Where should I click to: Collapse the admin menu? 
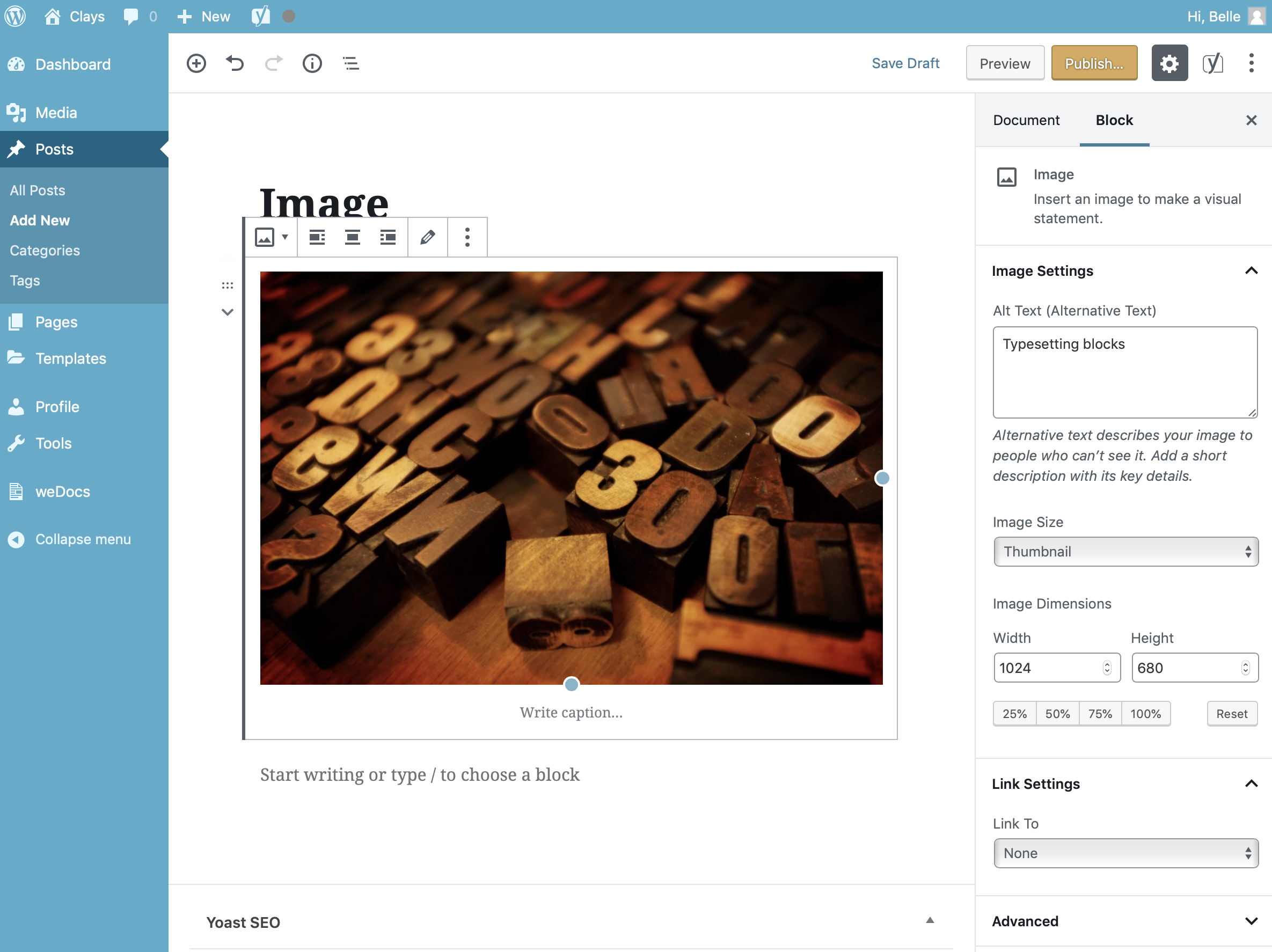coord(84,539)
